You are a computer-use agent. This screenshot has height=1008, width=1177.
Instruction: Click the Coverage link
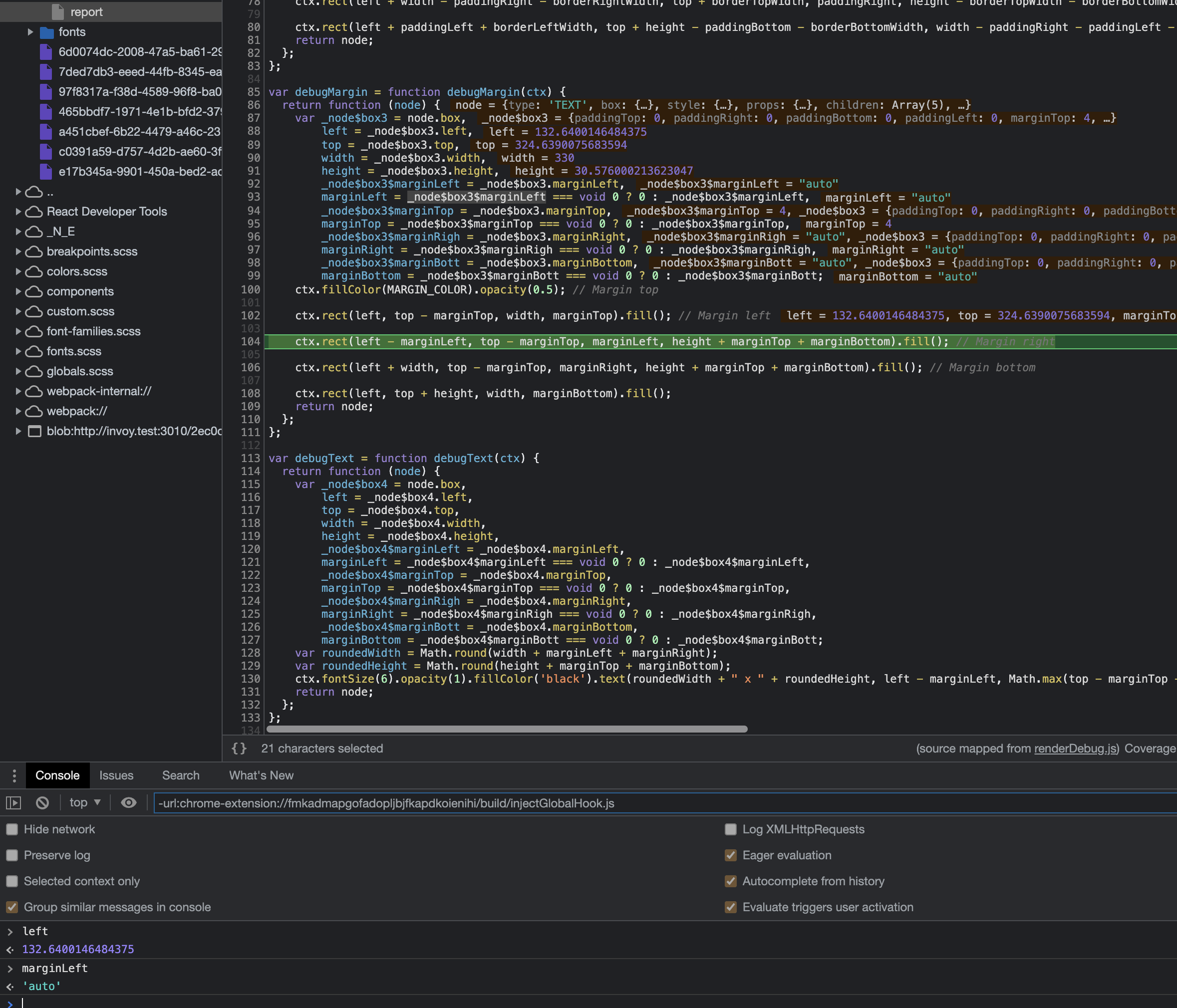click(1149, 749)
